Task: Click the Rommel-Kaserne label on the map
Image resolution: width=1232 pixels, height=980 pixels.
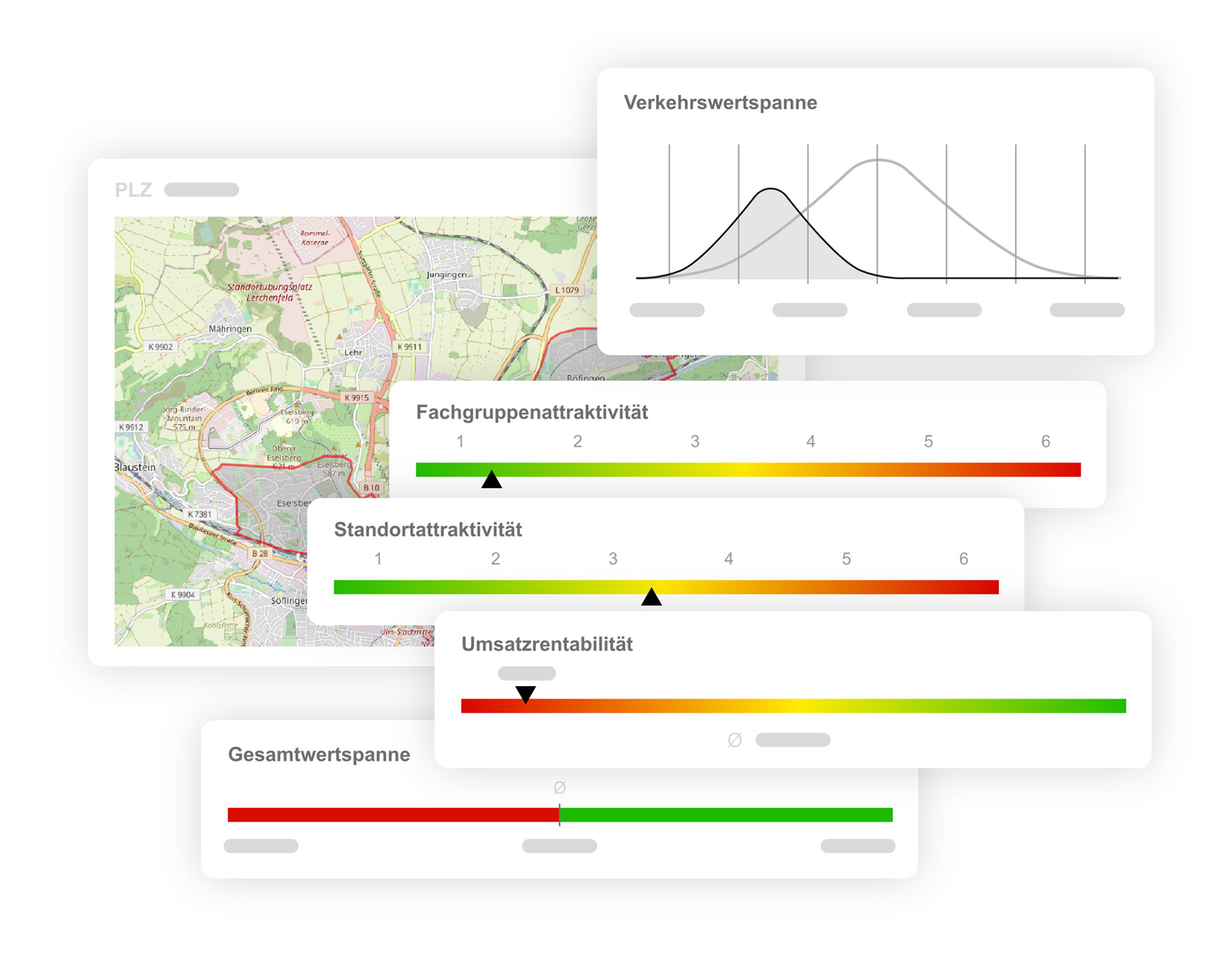Action: pos(315,237)
